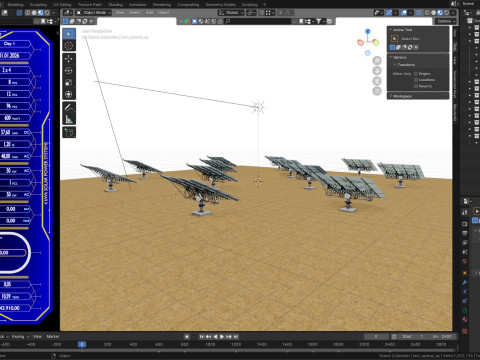Switch to the UV Editing workspace tab
This screenshot has width=480, height=360.
tap(62, 5)
